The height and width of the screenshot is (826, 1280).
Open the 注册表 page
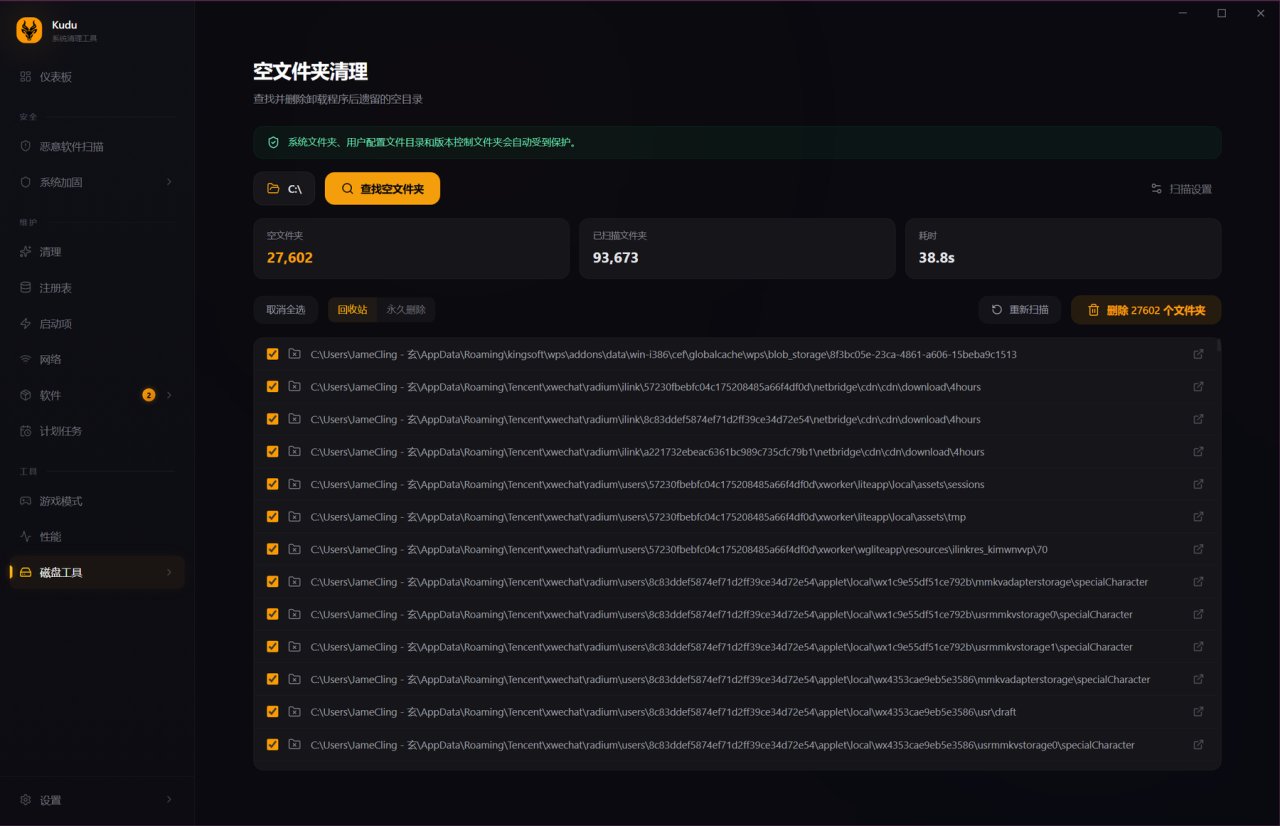(x=96, y=288)
